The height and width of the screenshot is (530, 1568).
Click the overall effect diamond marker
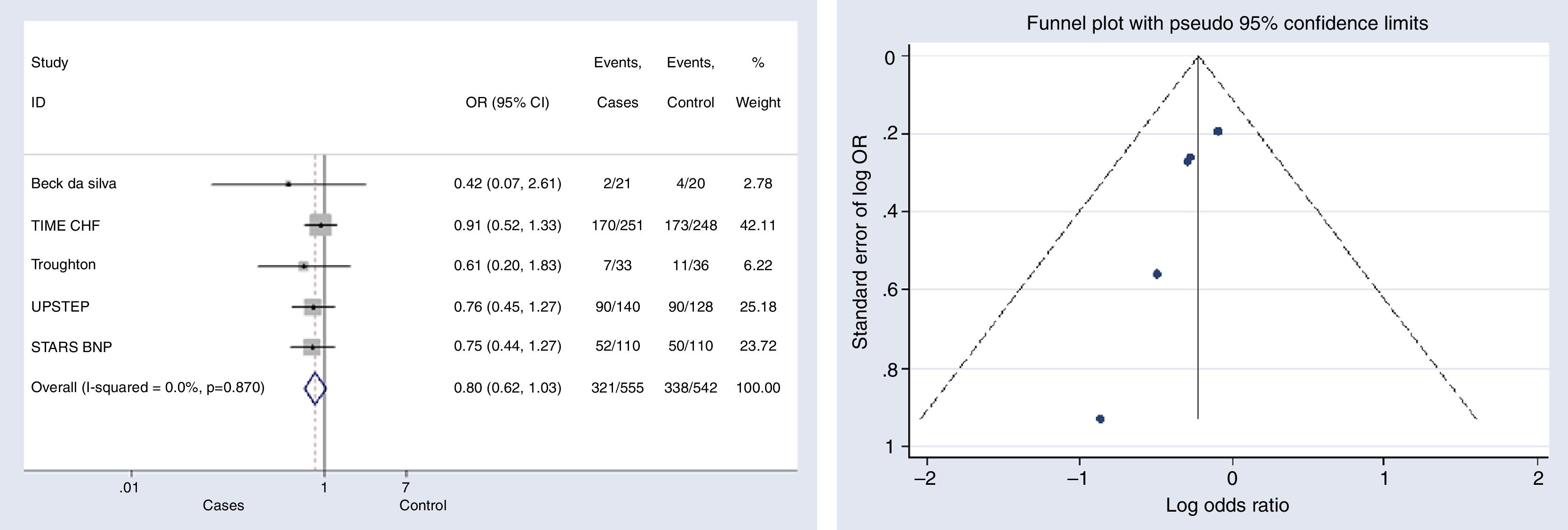pyautogui.click(x=315, y=388)
